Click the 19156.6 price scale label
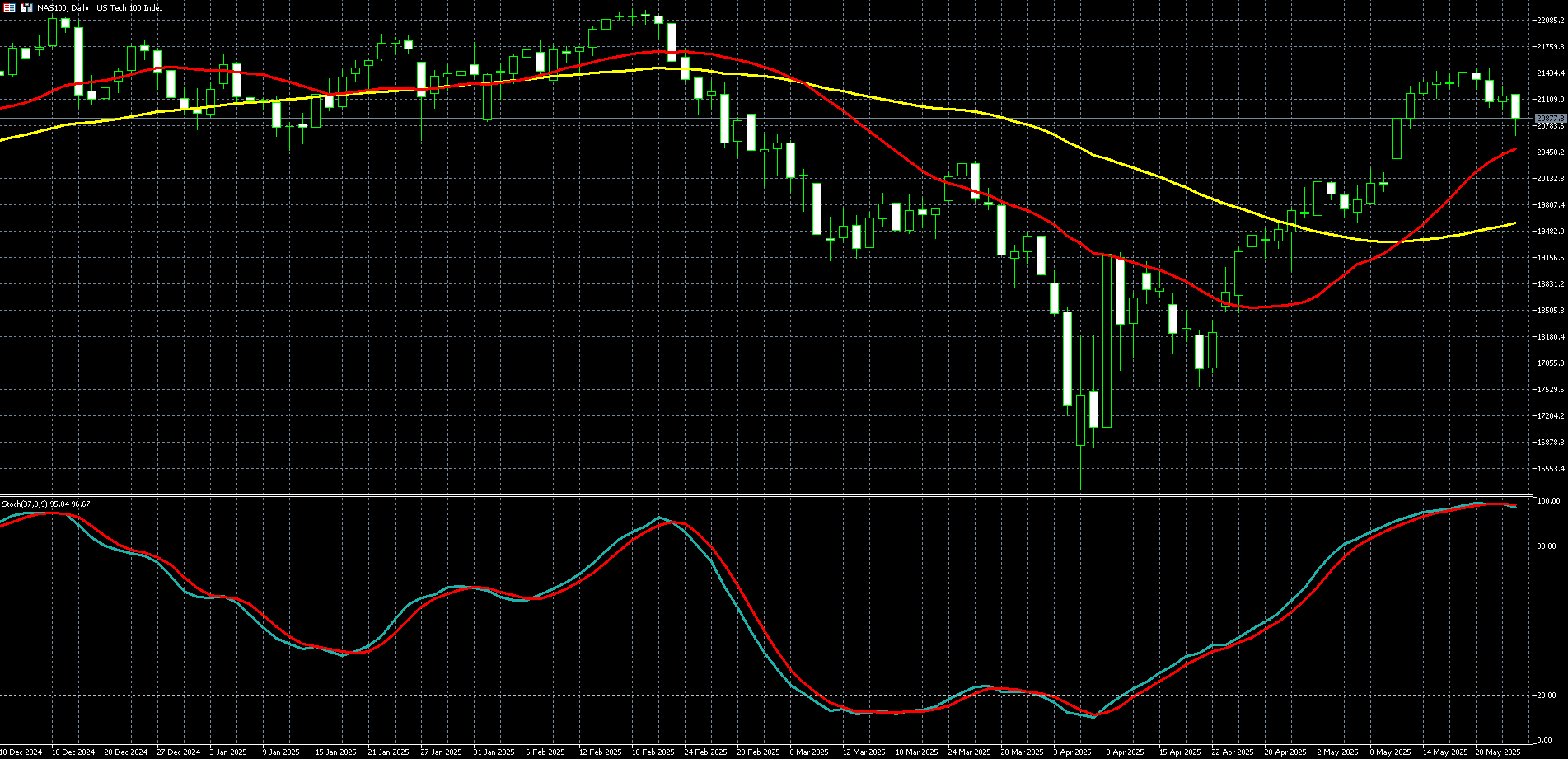This screenshot has height=759, width=1568. pos(1550,258)
